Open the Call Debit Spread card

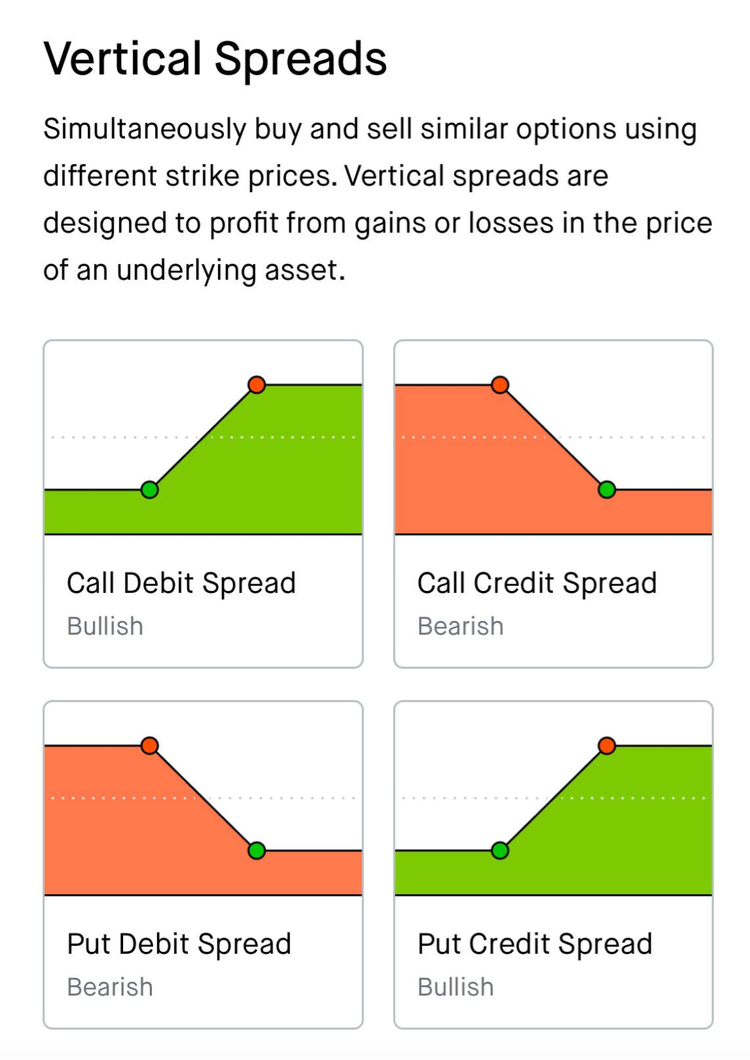[x=202, y=500]
